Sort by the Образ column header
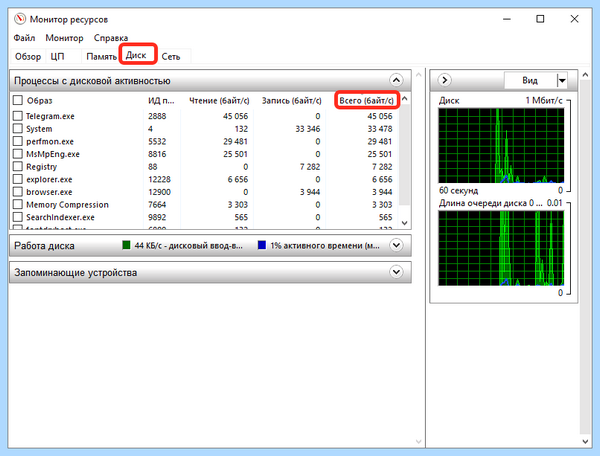 [x=39, y=101]
